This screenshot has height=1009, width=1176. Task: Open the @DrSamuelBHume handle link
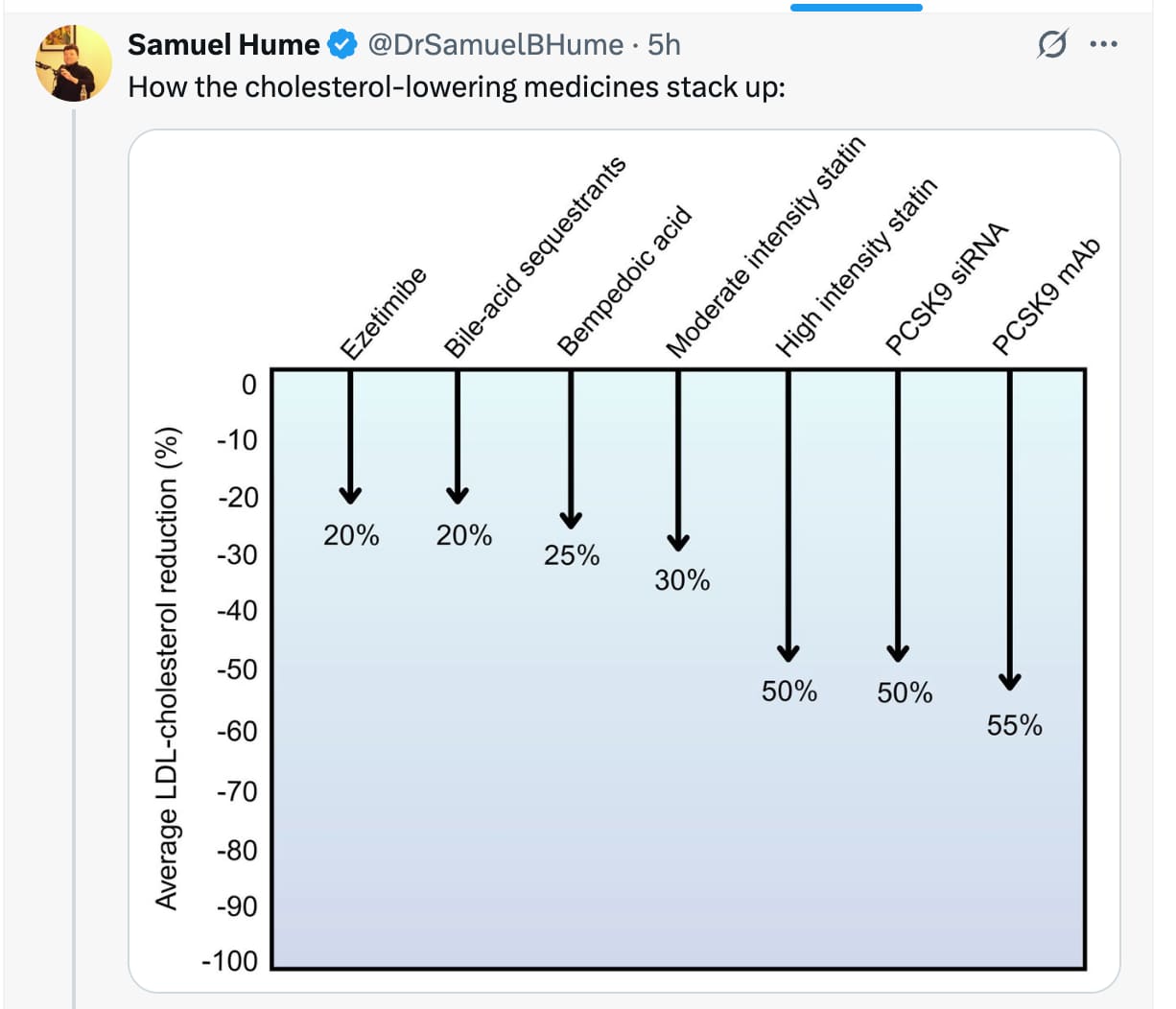(x=495, y=44)
